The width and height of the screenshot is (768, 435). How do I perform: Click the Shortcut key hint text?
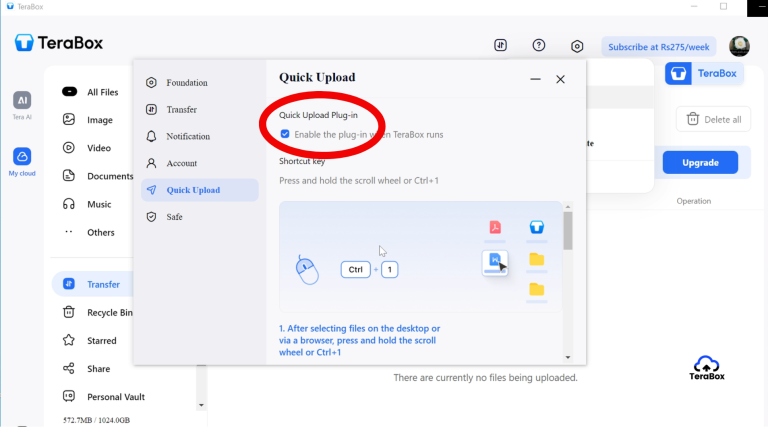[x=359, y=181]
